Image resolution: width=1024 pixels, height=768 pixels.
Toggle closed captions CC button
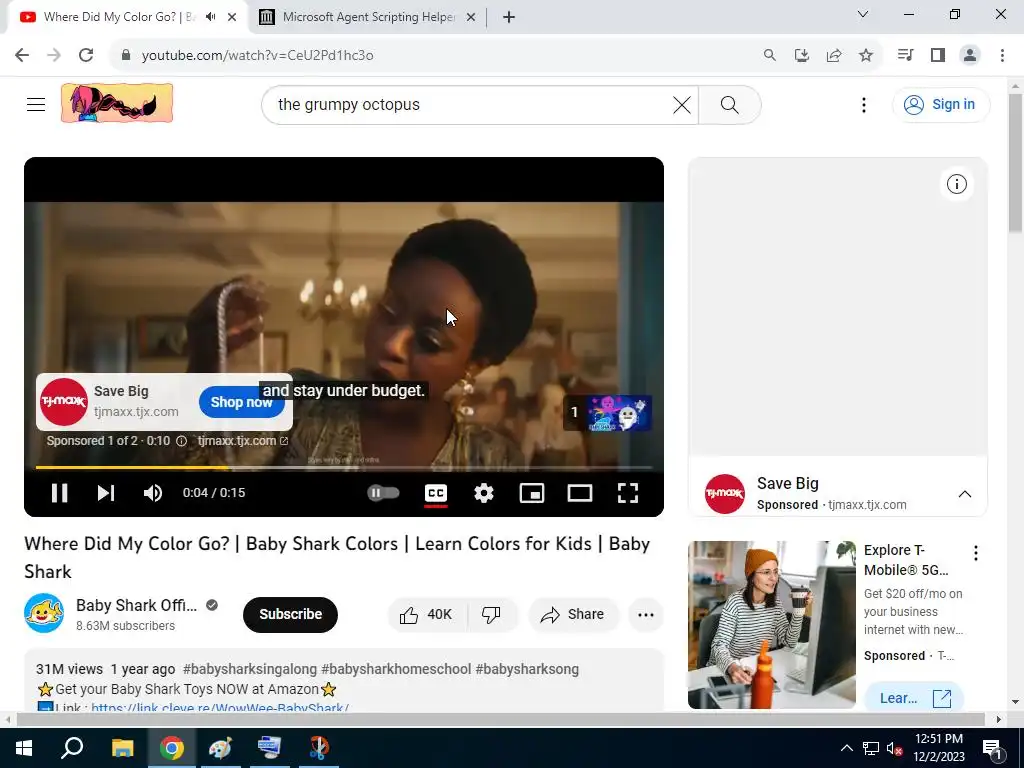(436, 493)
